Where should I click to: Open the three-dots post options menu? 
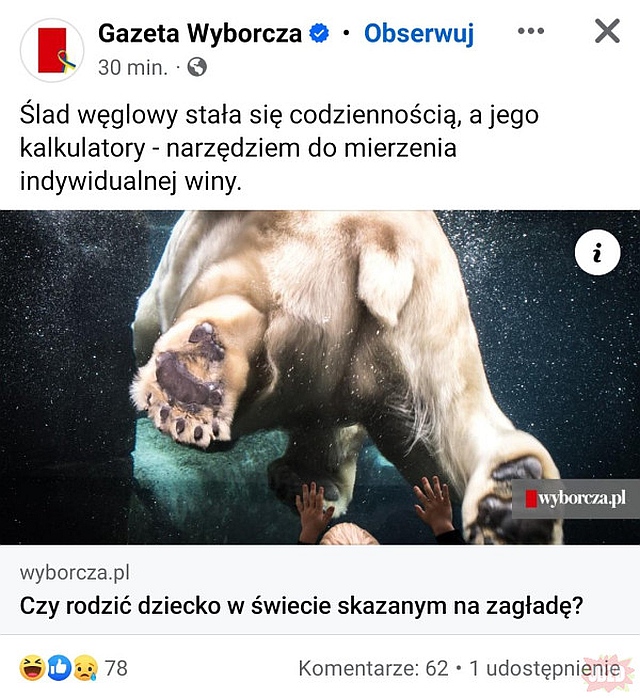(x=531, y=31)
